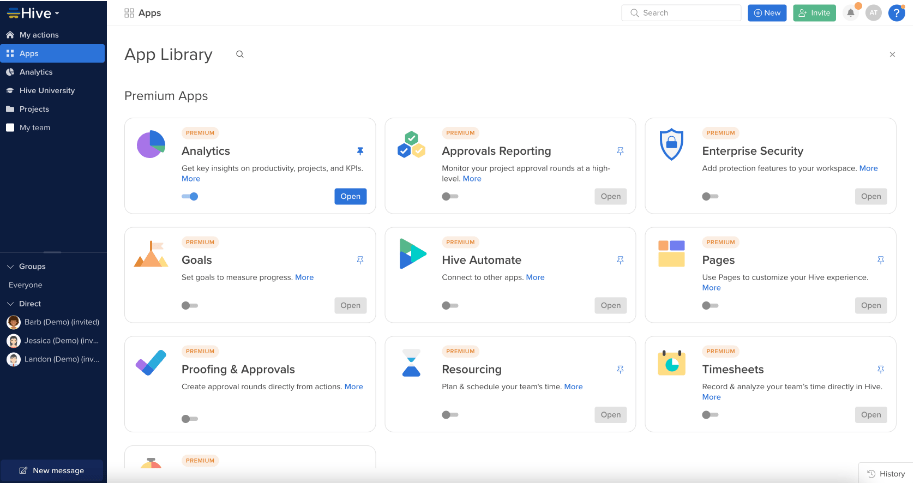Close the App Library panel
This screenshot has height=486, width=913.
(x=892, y=54)
